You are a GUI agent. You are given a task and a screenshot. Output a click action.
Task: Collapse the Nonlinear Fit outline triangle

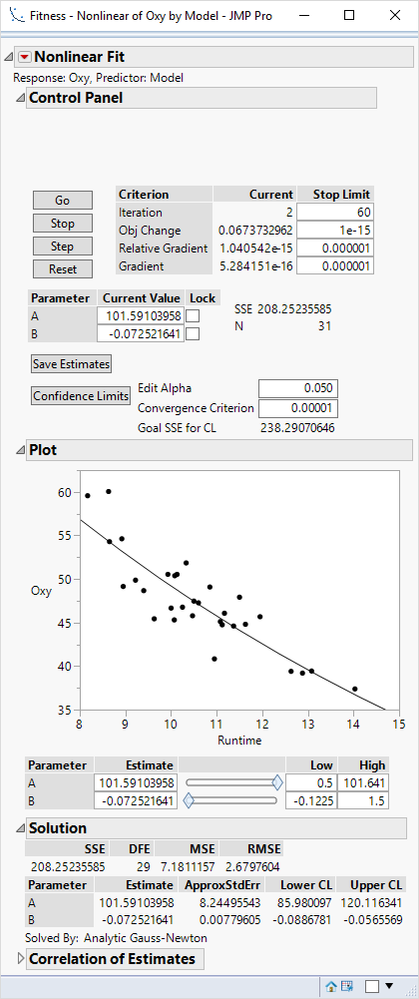click(x=8, y=57)
